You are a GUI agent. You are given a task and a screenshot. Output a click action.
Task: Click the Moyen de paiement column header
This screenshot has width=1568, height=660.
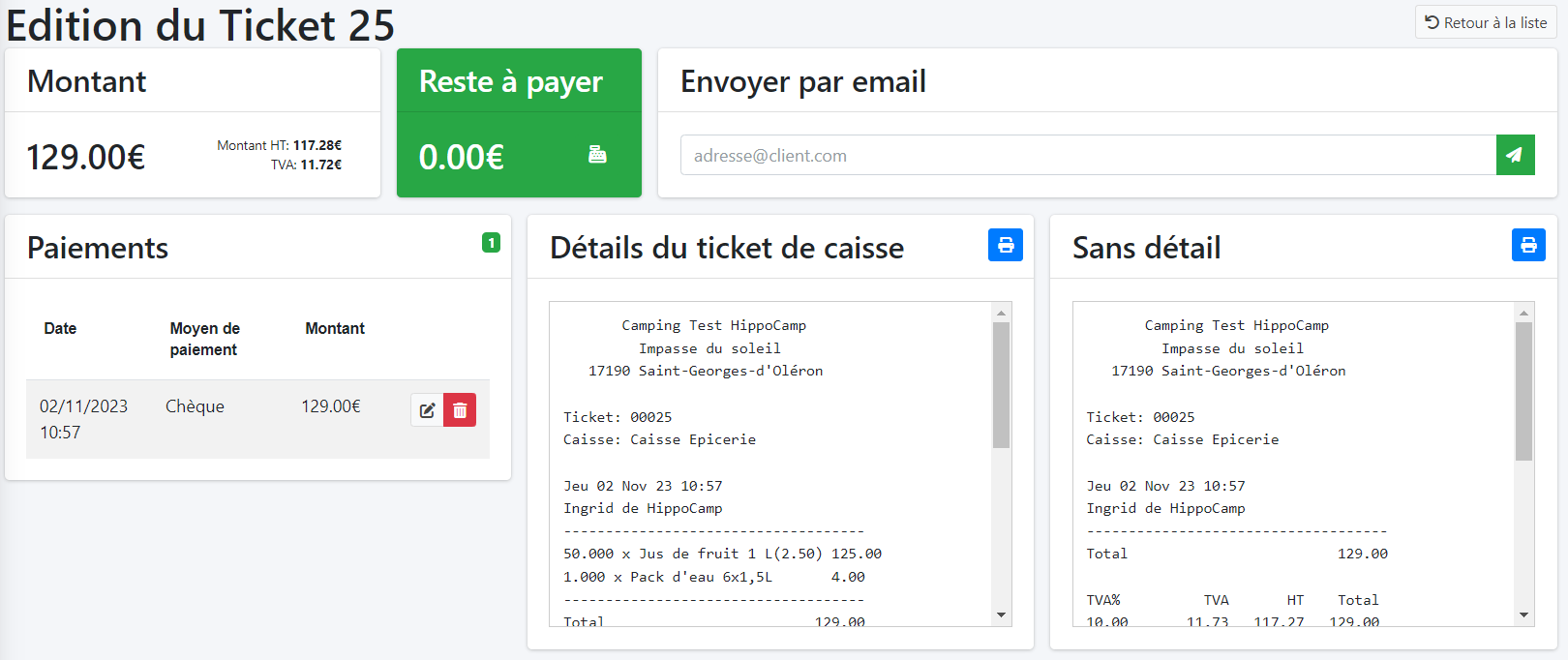pyautogui.click(x=204, y=339)
